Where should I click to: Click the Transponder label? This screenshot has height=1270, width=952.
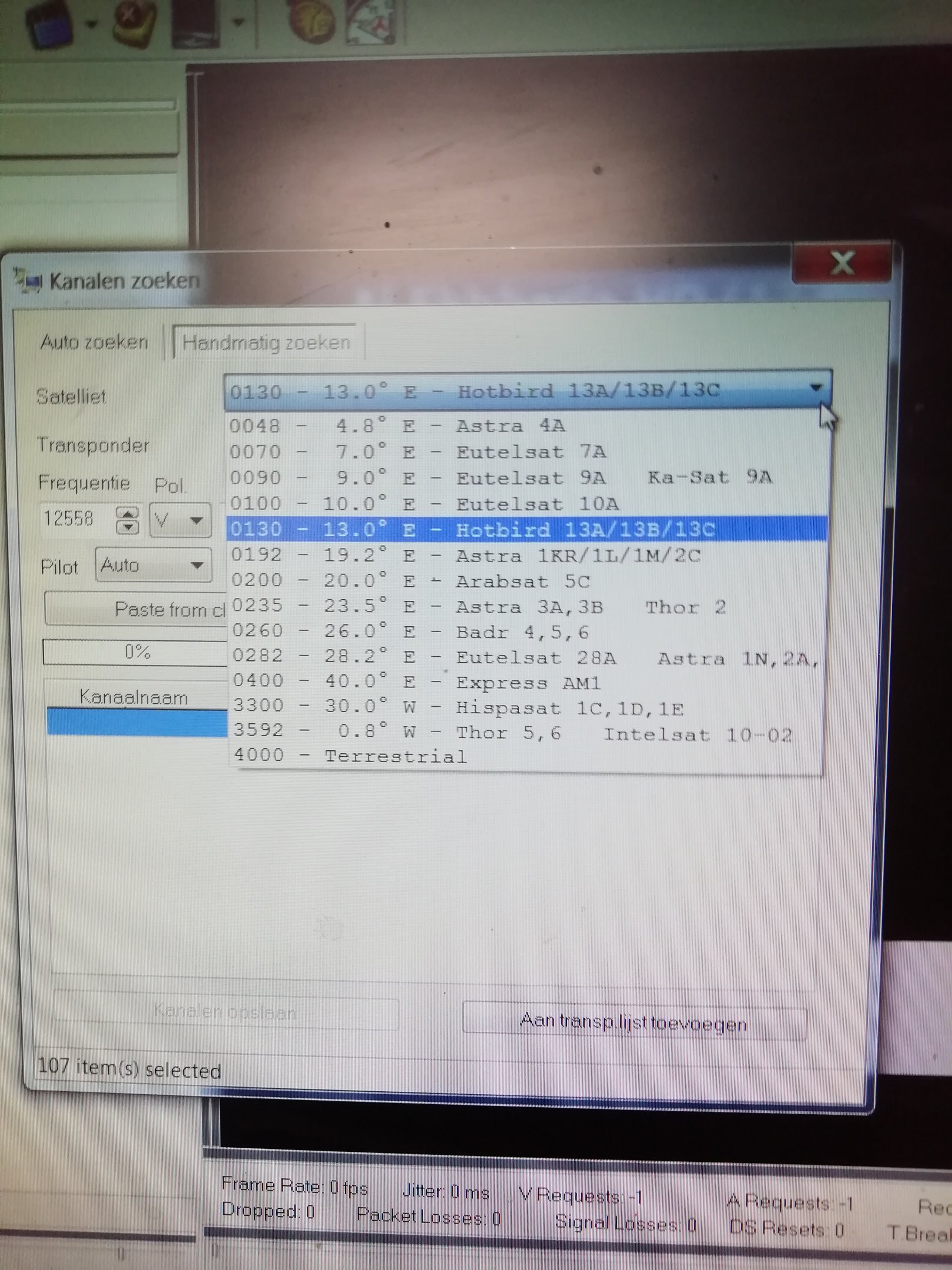93,445
